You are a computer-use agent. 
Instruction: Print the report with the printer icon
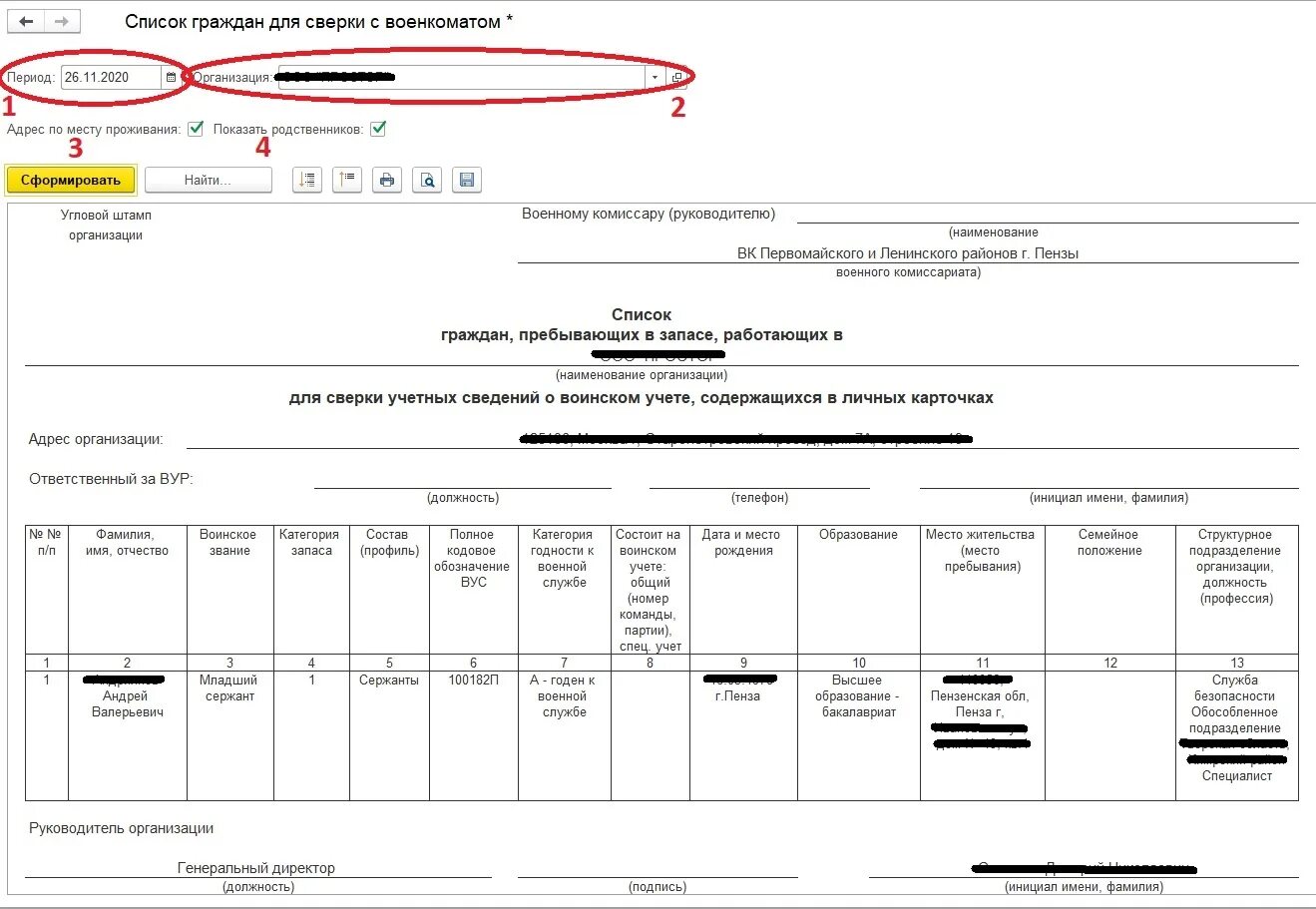pyautogui.click(x=387, y=180)
